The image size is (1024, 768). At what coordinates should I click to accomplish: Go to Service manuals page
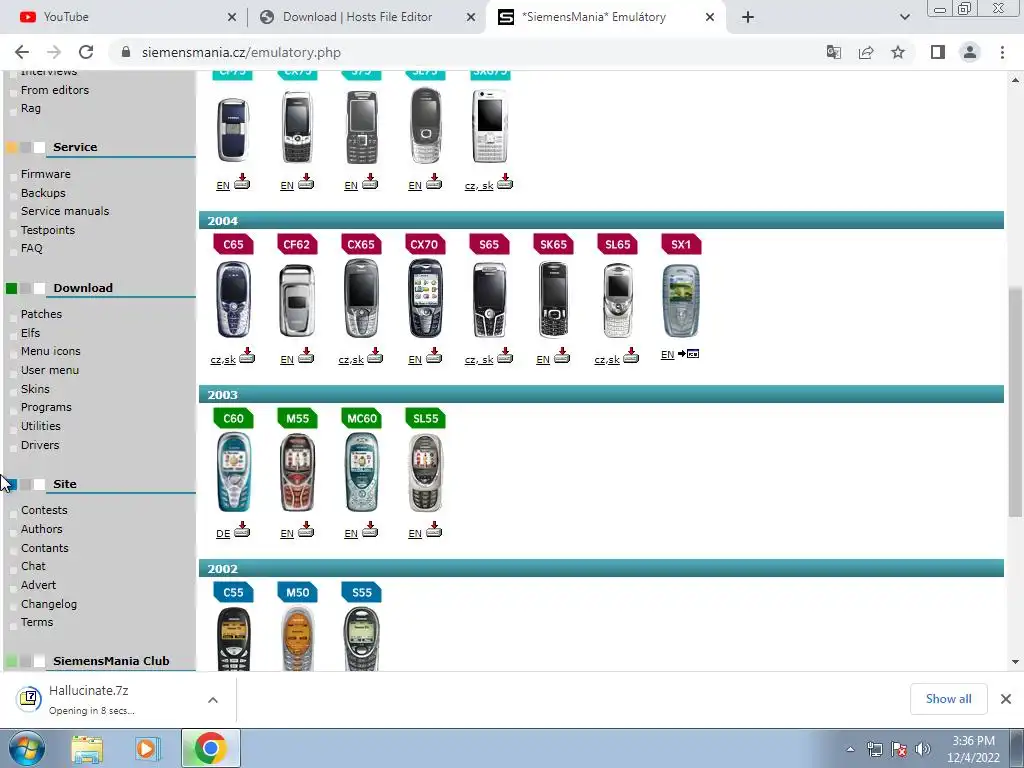click(x=65, y=211)
